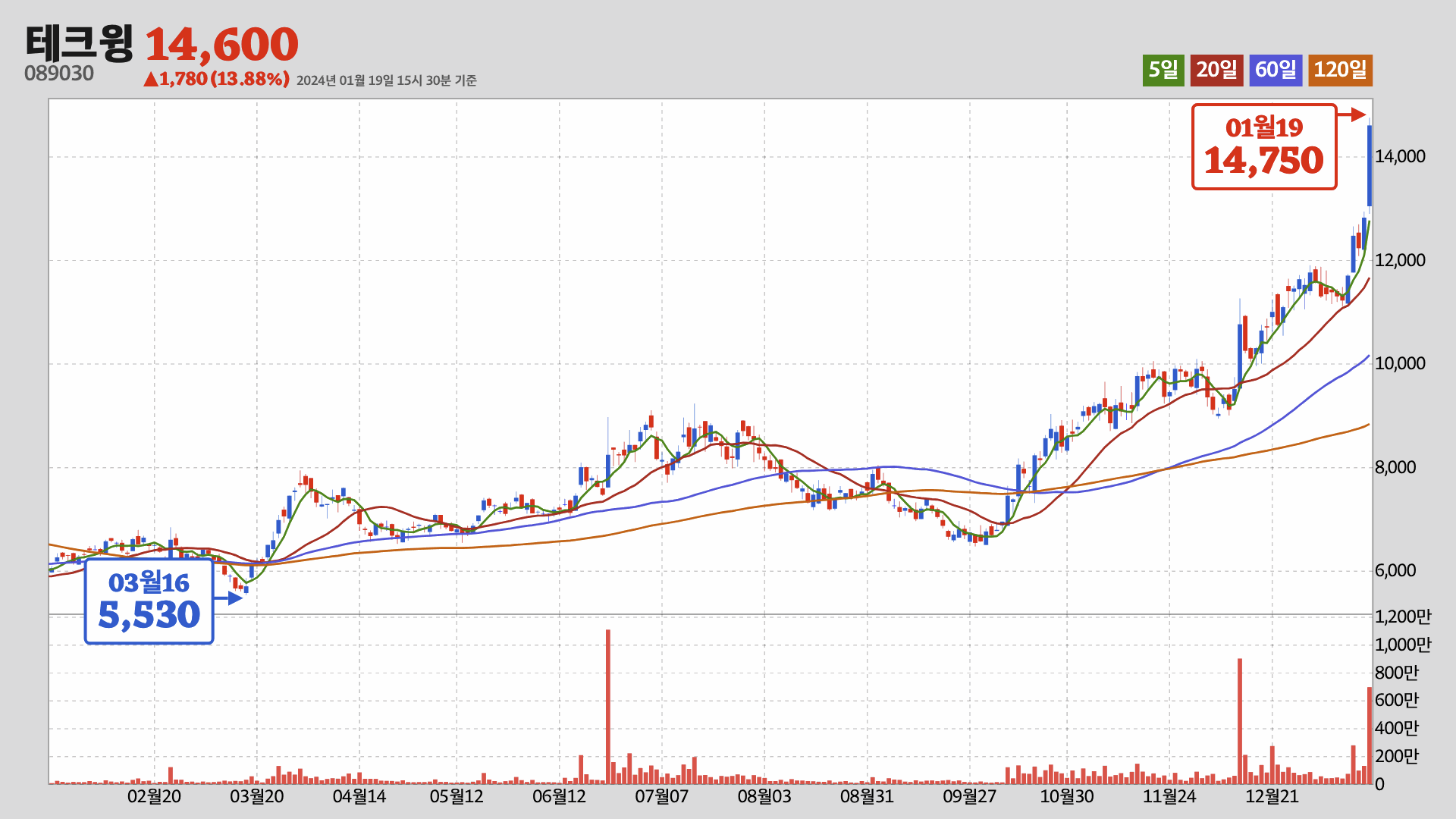The width and height of the screenshot is (1456, 819).
Task: Click the stock code 089030
Action: (59, 74)
